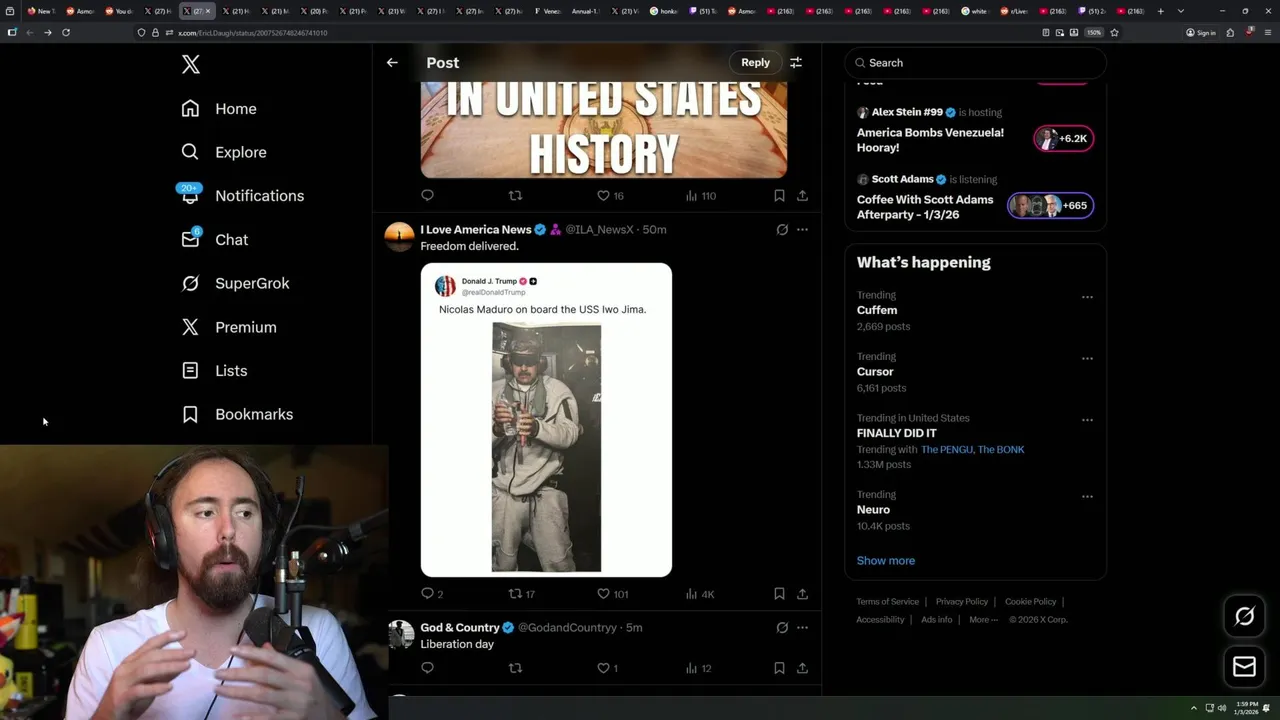Open more options on I Love America News post

click(x=802, y=230)
